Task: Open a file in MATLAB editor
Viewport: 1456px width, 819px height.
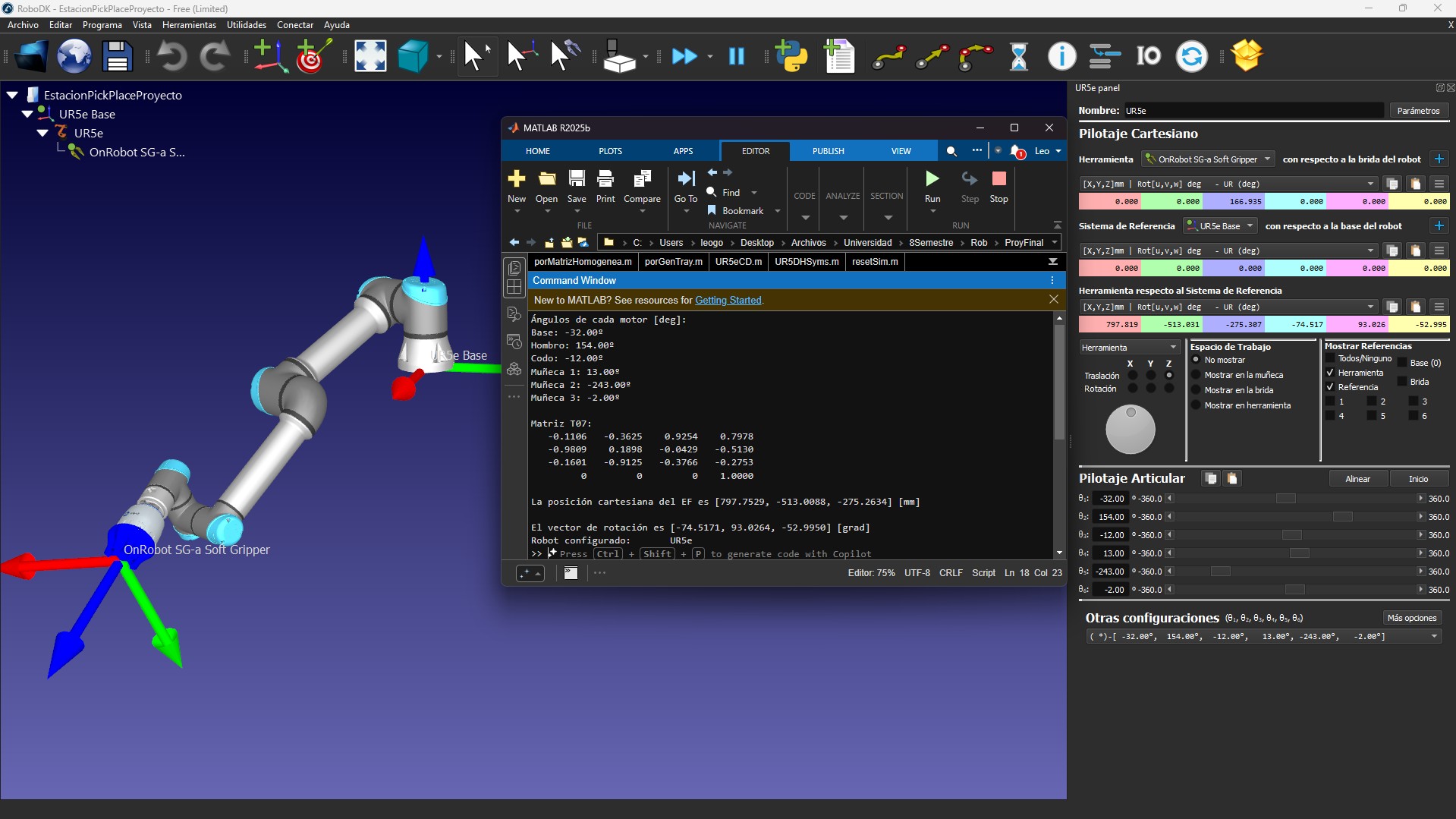Action: [x=546, y=187]
